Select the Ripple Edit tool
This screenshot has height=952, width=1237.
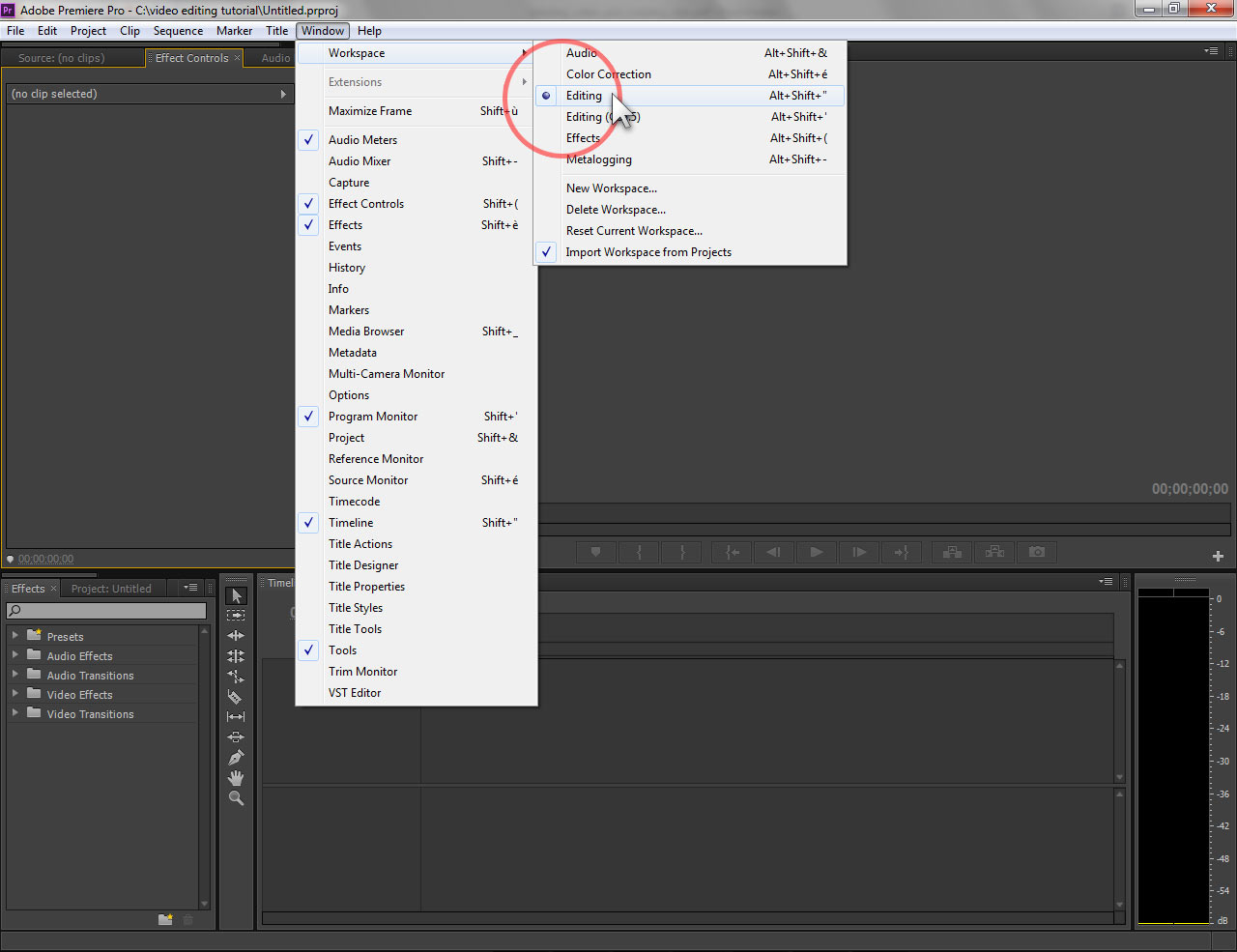(x=236, y=636)
